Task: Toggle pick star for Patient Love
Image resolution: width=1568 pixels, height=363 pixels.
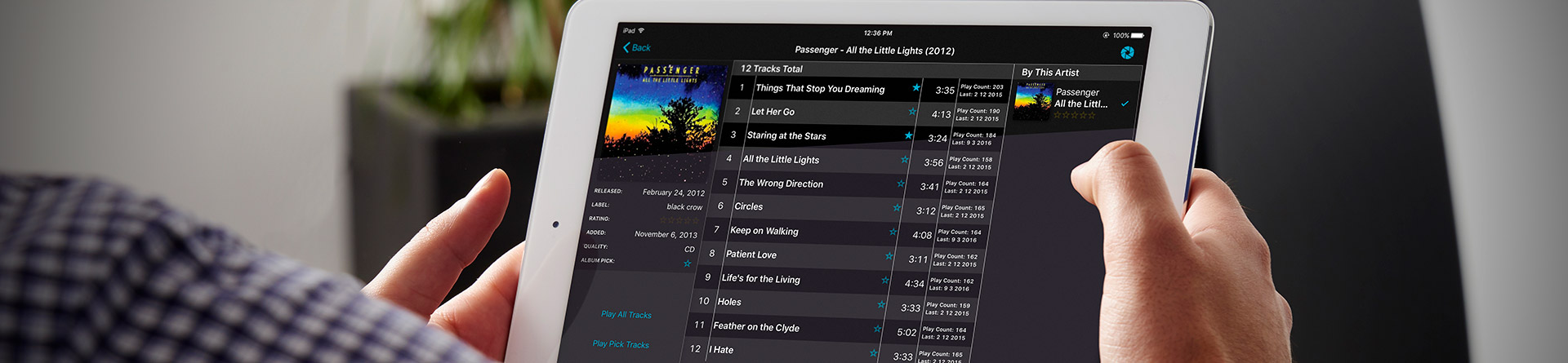Action: click(x=889, y=256)
